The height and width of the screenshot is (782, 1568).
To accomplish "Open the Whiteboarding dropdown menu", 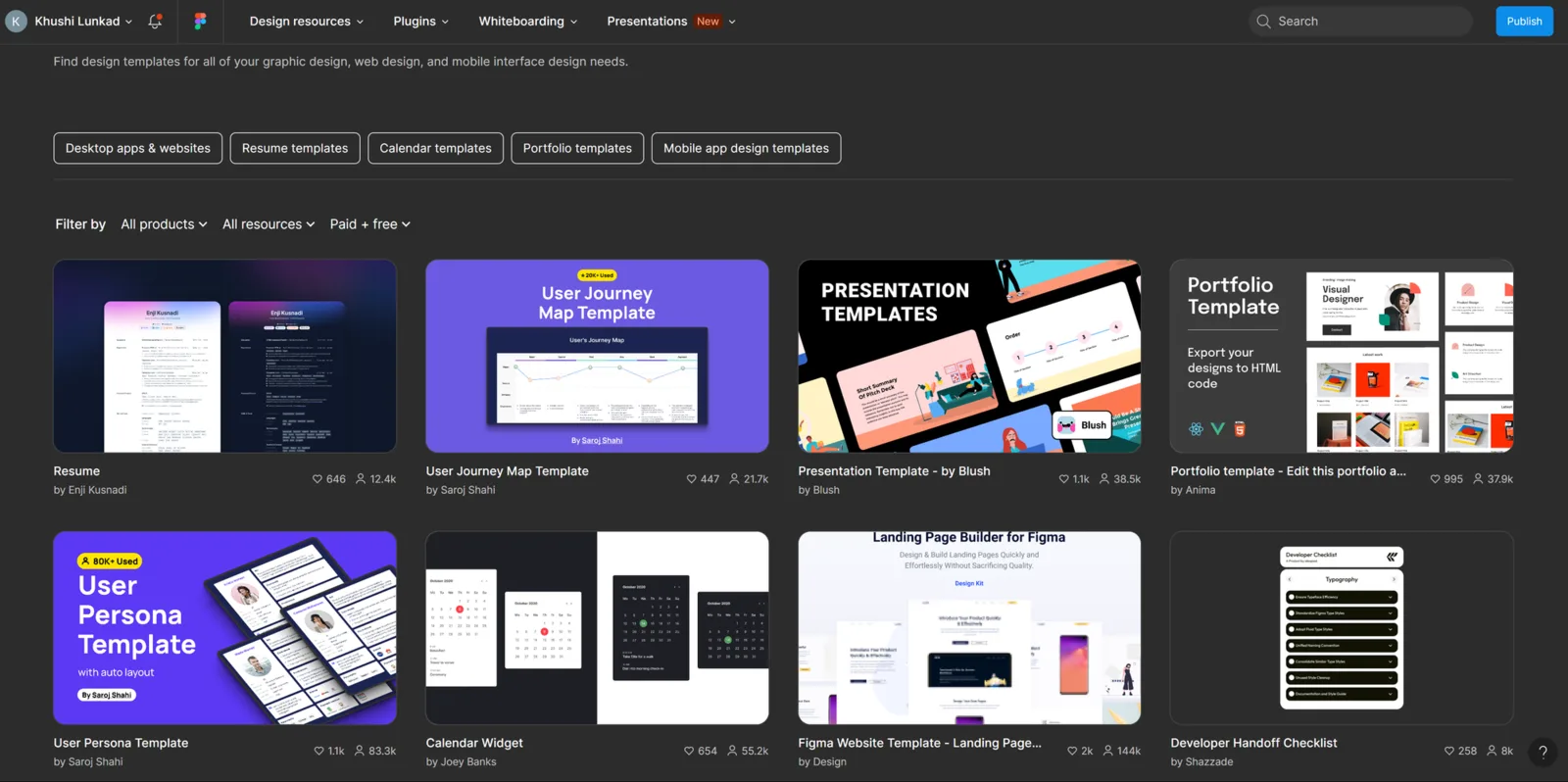I will pos(528,21).
